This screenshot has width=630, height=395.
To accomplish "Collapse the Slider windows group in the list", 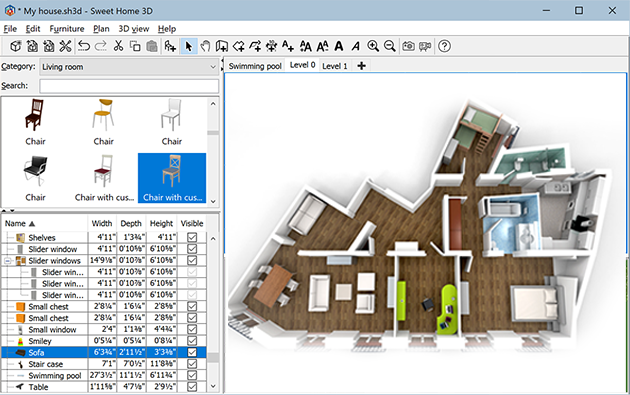I will coord(7,261).
